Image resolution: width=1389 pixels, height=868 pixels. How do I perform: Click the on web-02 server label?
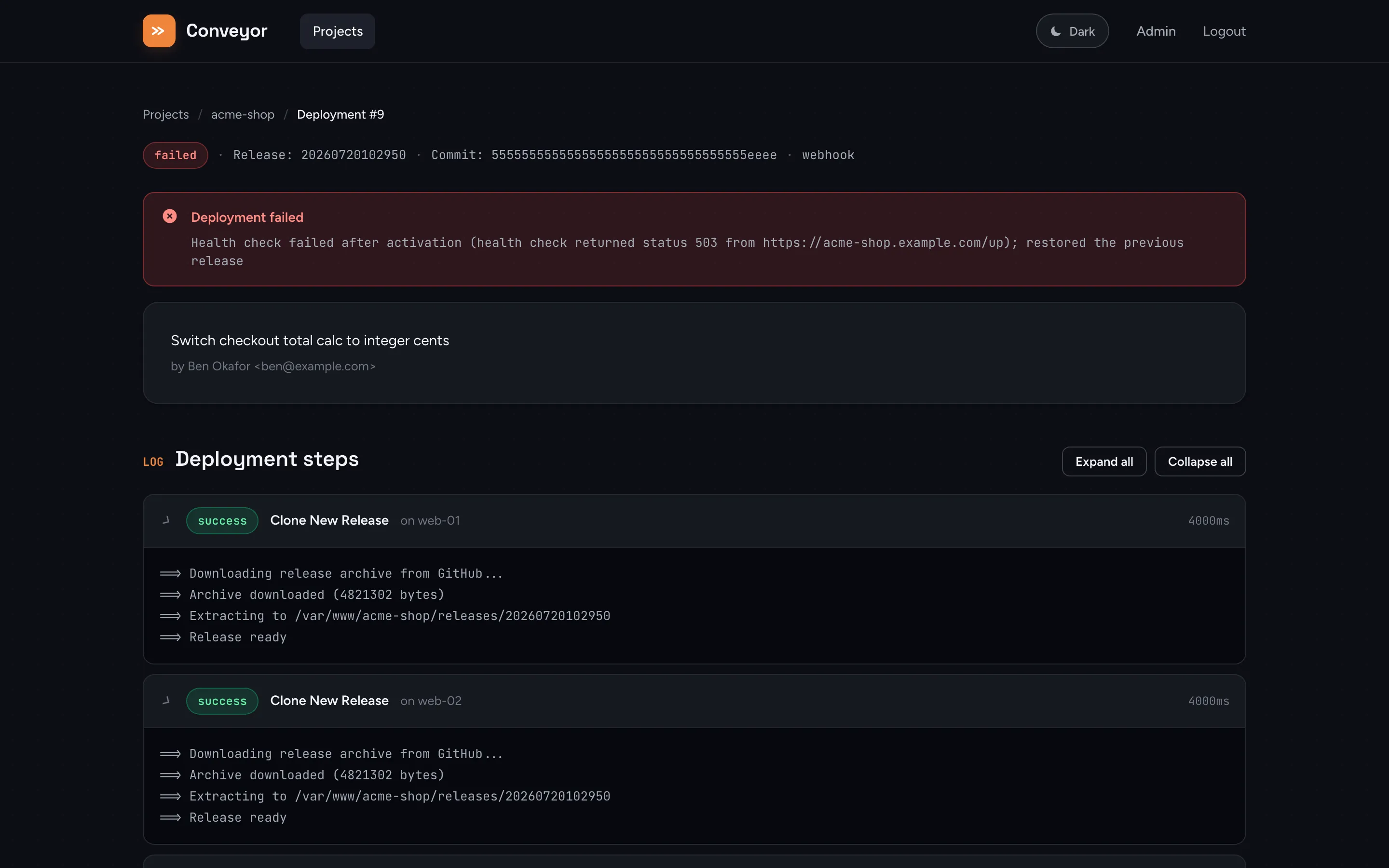tap(431, 701)
